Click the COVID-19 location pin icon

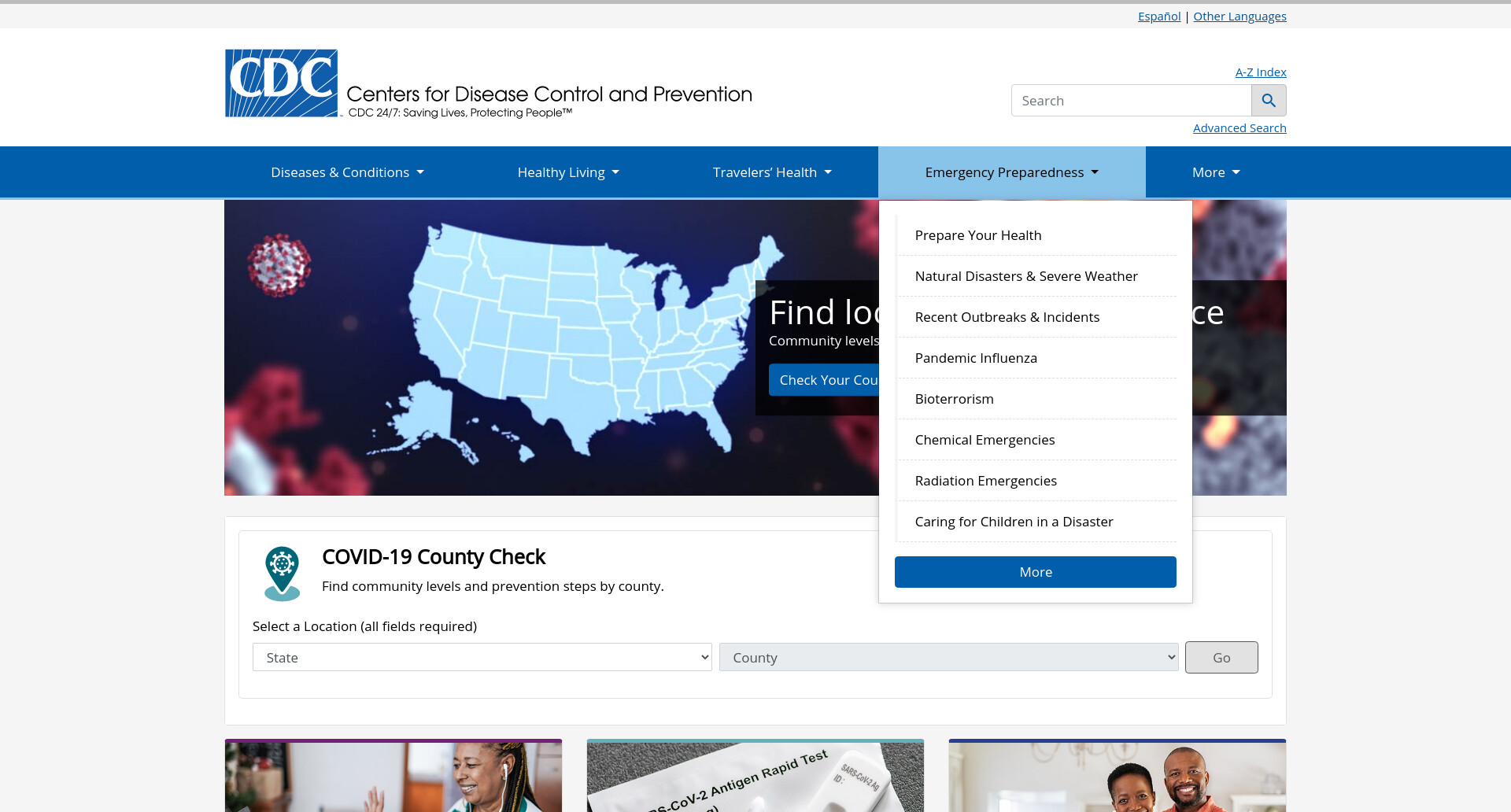pos(283,574)
